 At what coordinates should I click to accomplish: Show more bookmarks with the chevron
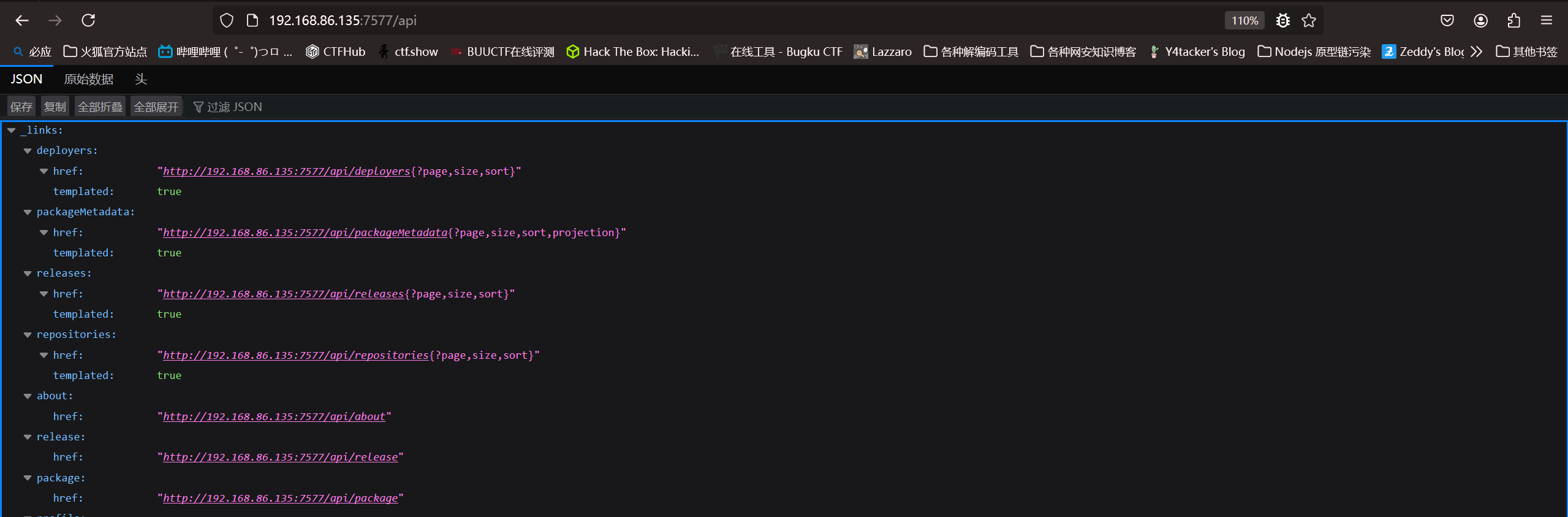click(x=1477, y=52)
